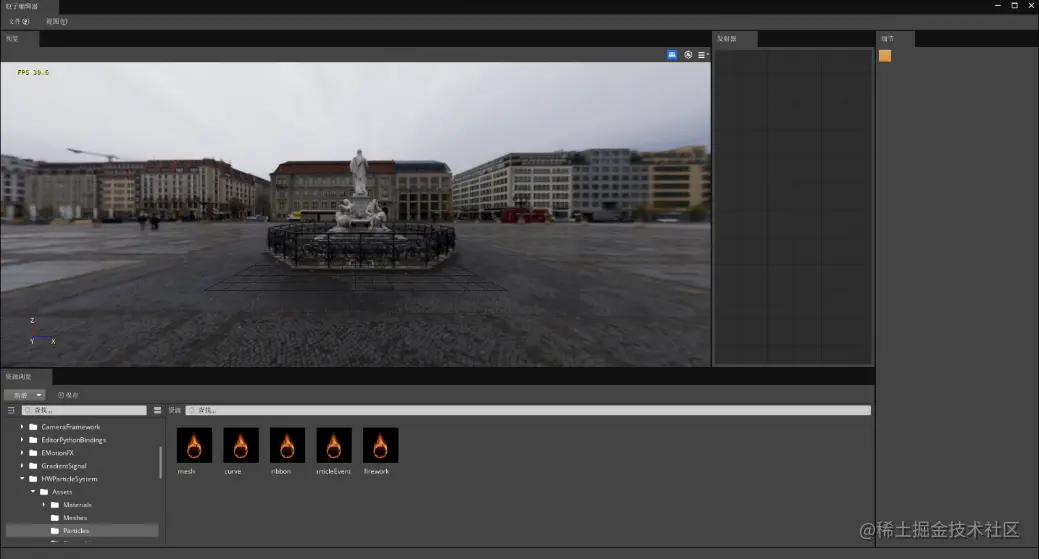Screen dimensions: 1039x559
Task: Click the circular preview settings icon in the viewport toolbar
Action: point(688,55)
